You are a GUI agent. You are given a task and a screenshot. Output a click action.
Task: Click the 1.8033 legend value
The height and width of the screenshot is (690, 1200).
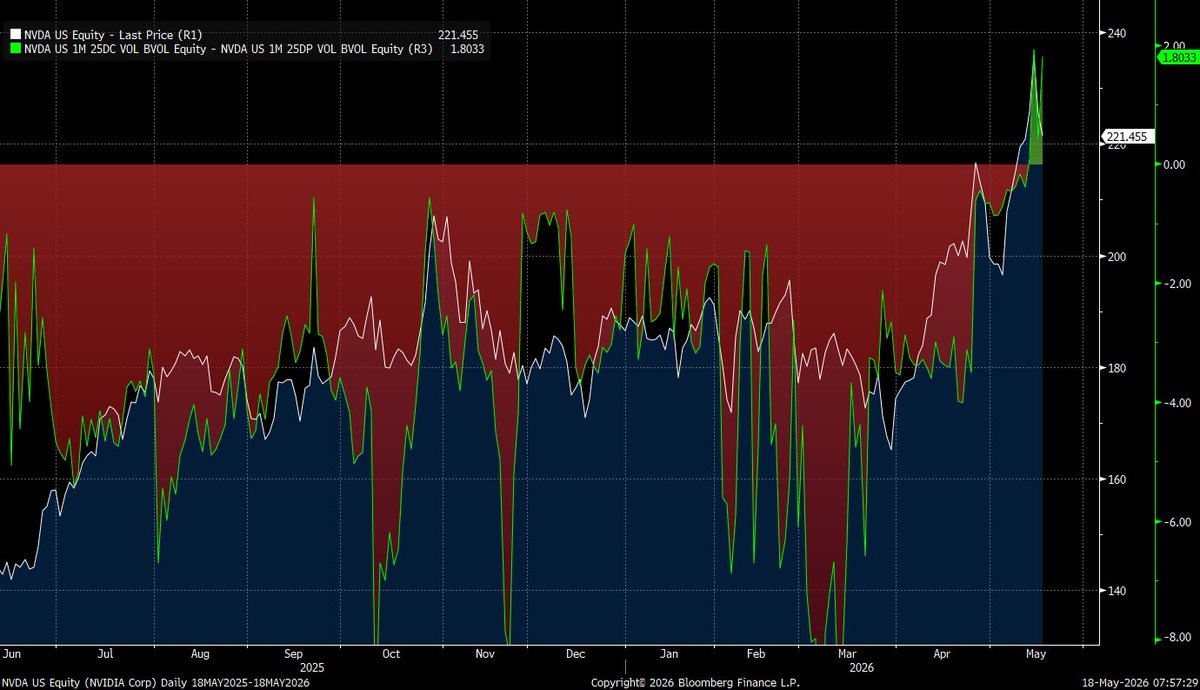(468, 47)
